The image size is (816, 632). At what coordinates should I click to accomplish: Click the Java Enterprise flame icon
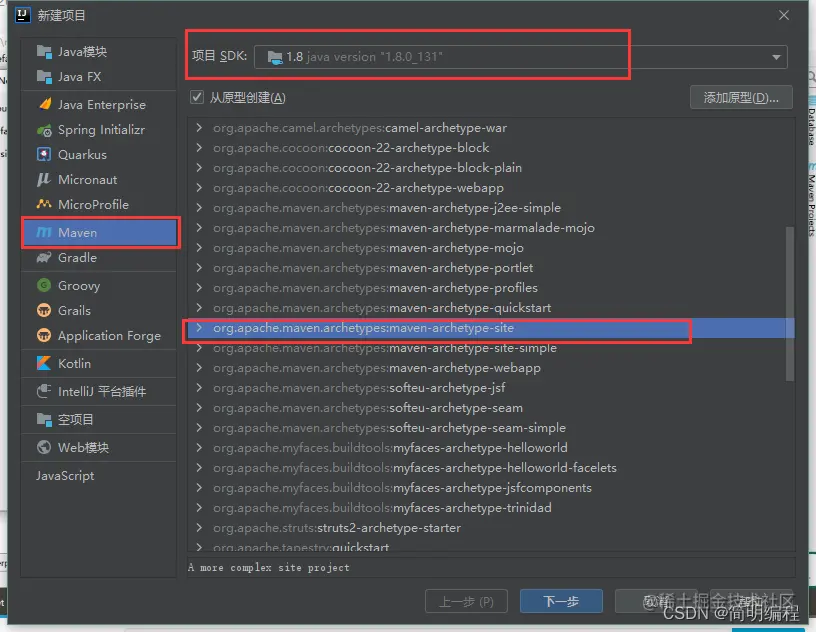(x=45, y=104)
